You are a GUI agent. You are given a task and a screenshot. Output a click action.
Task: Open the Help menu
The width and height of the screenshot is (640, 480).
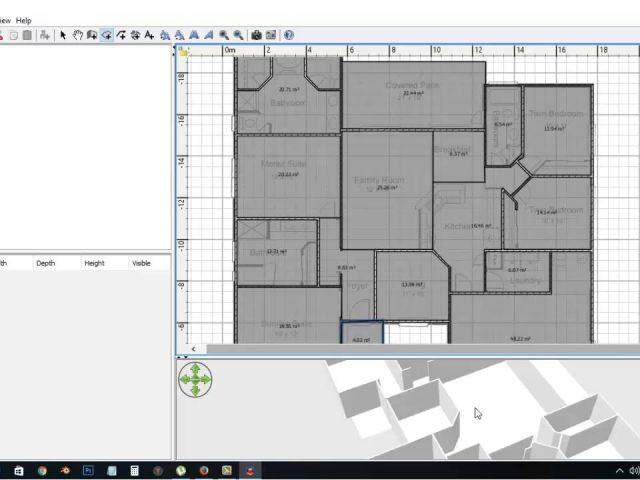(x=24, y=20)
